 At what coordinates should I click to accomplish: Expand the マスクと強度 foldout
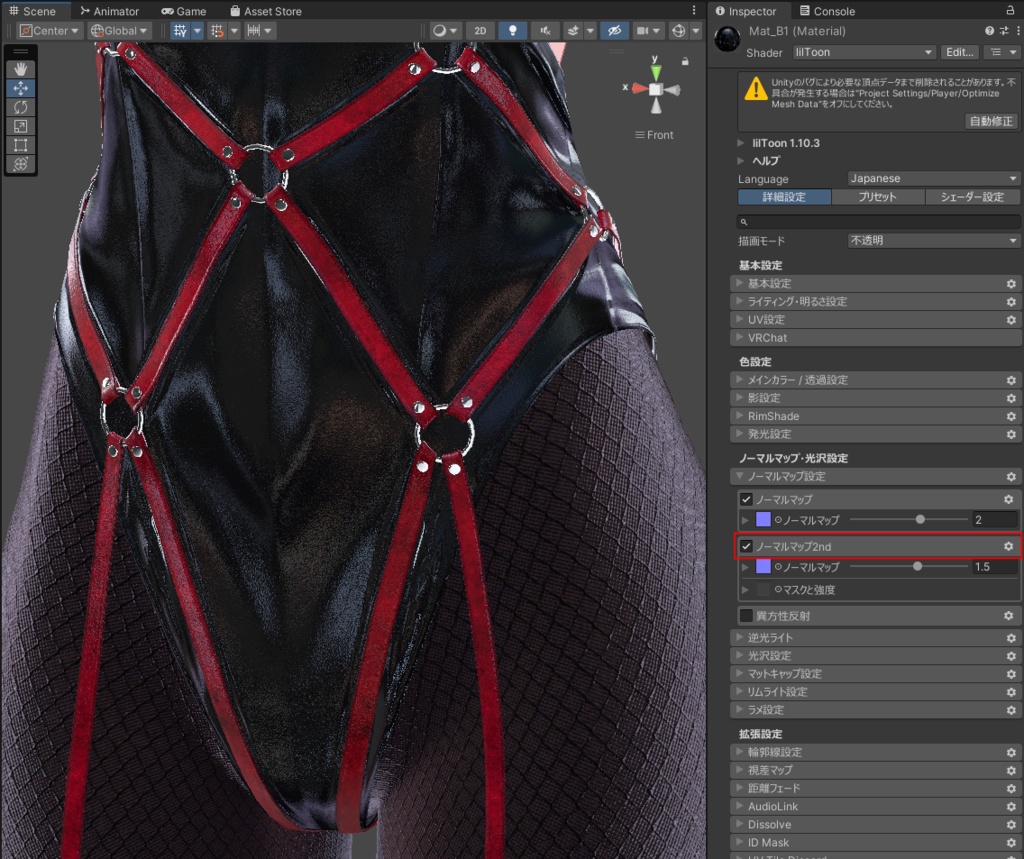[x=745, y=589]
